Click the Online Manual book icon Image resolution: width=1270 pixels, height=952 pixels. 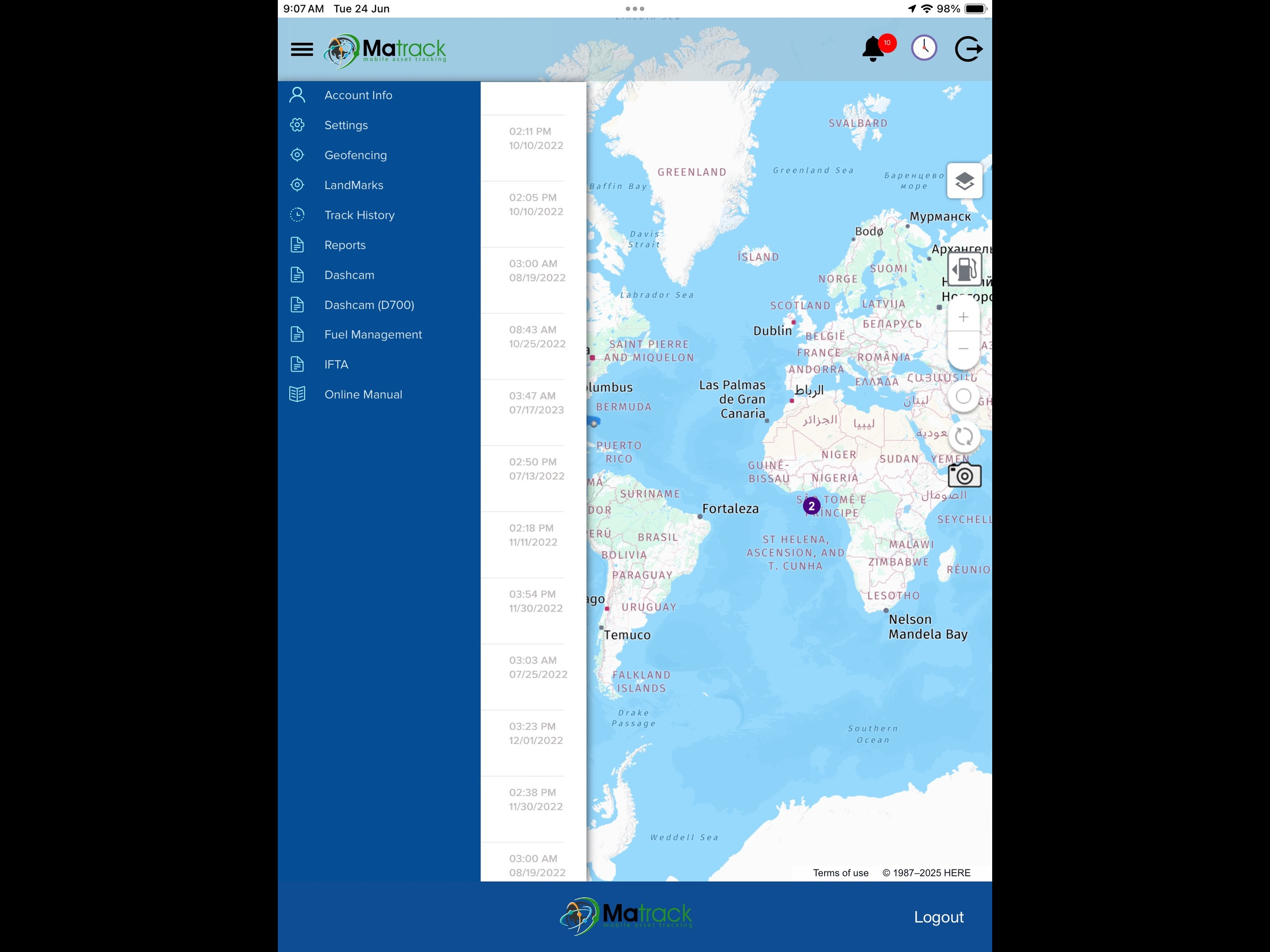point(297,394)
